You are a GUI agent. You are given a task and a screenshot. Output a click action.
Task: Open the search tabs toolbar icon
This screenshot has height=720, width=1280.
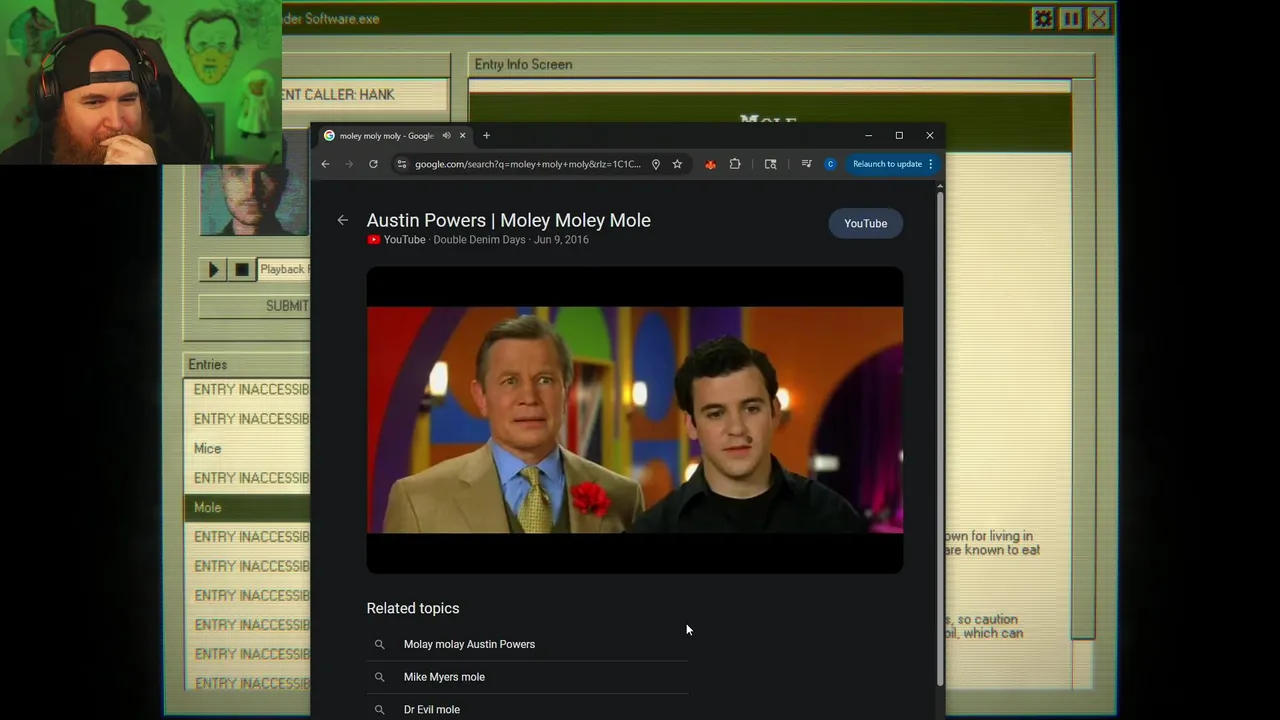pyautogui.click(x=770, y=164)
